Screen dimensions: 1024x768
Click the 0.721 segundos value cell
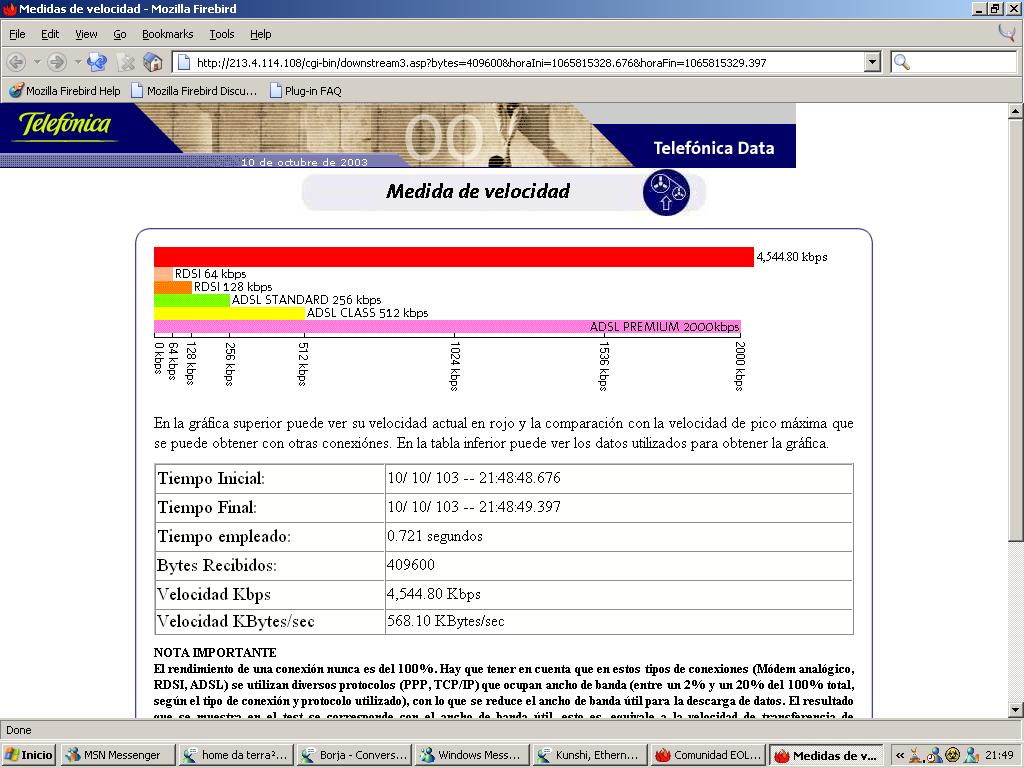pos(618,536)
